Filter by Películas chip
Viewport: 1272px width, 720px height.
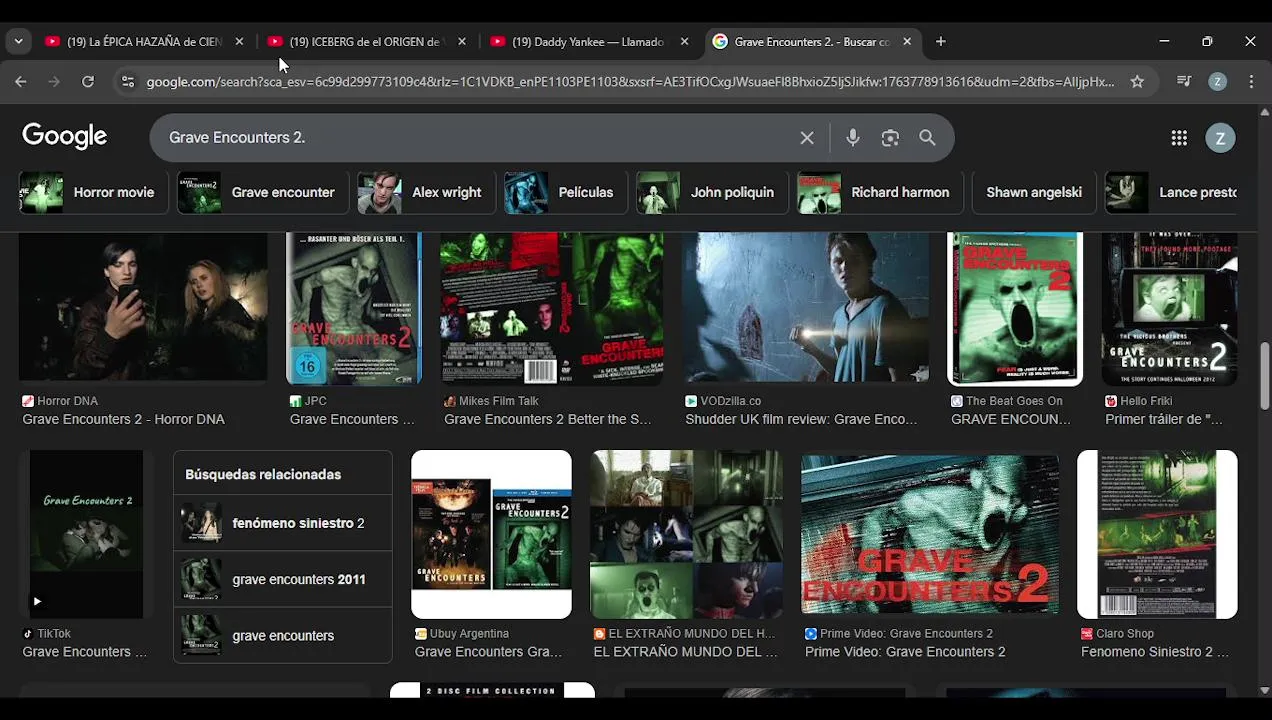[x=564, y=192]
